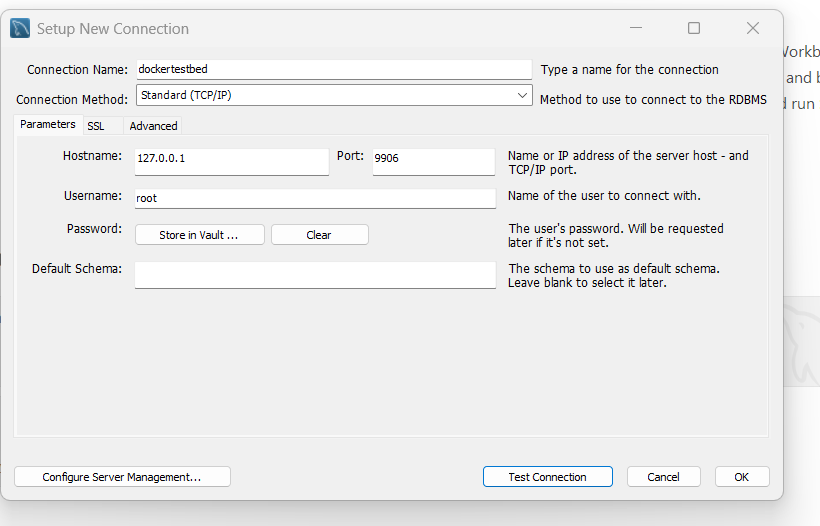Viewport: 820px width, 526px height.
Task: Switch to the Parameters tab
Action: coord(48,124)
